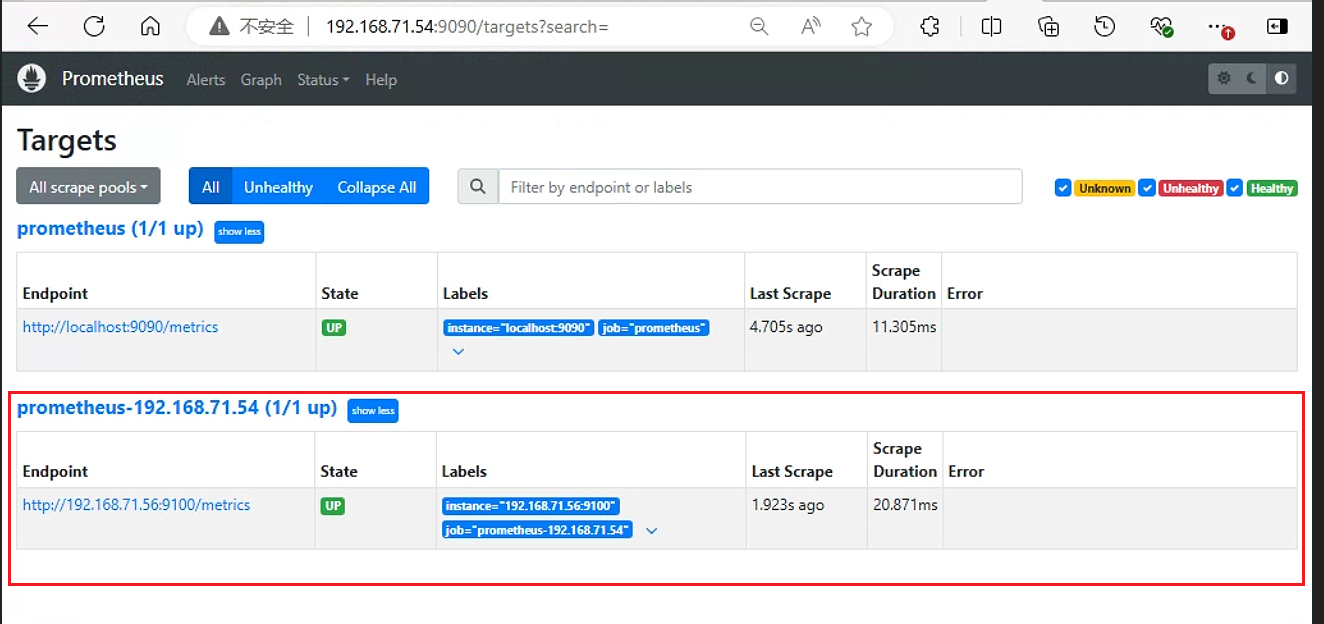The image size is (1324, 624).
Task: Open the All scrape pools dropdown
Action: click(x=88, y=187)
